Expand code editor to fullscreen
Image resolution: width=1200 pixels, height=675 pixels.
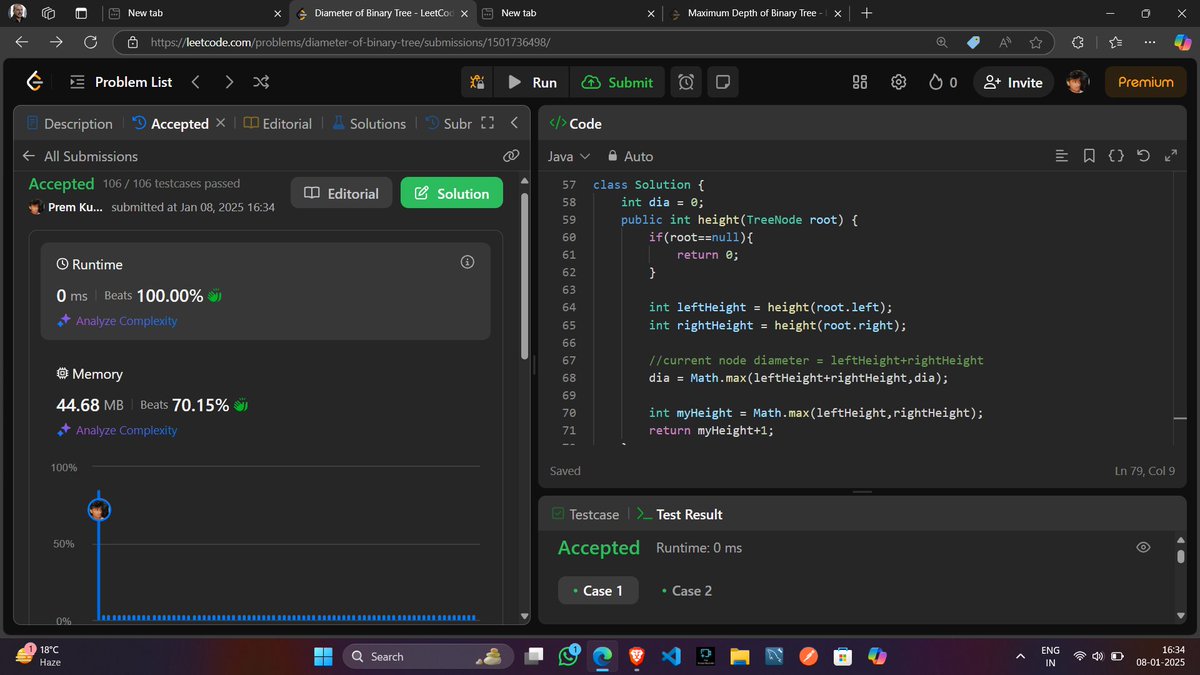pos(1172,156)
